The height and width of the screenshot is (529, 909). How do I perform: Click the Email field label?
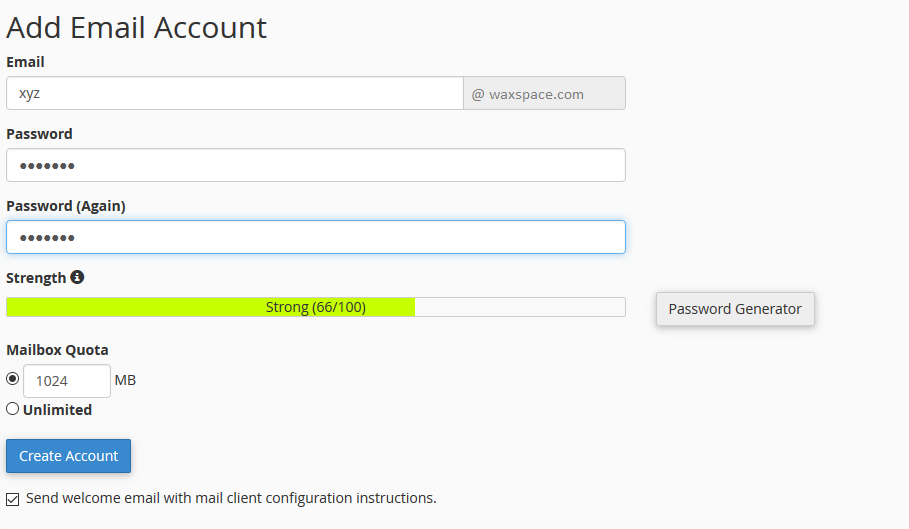point(25,62)
